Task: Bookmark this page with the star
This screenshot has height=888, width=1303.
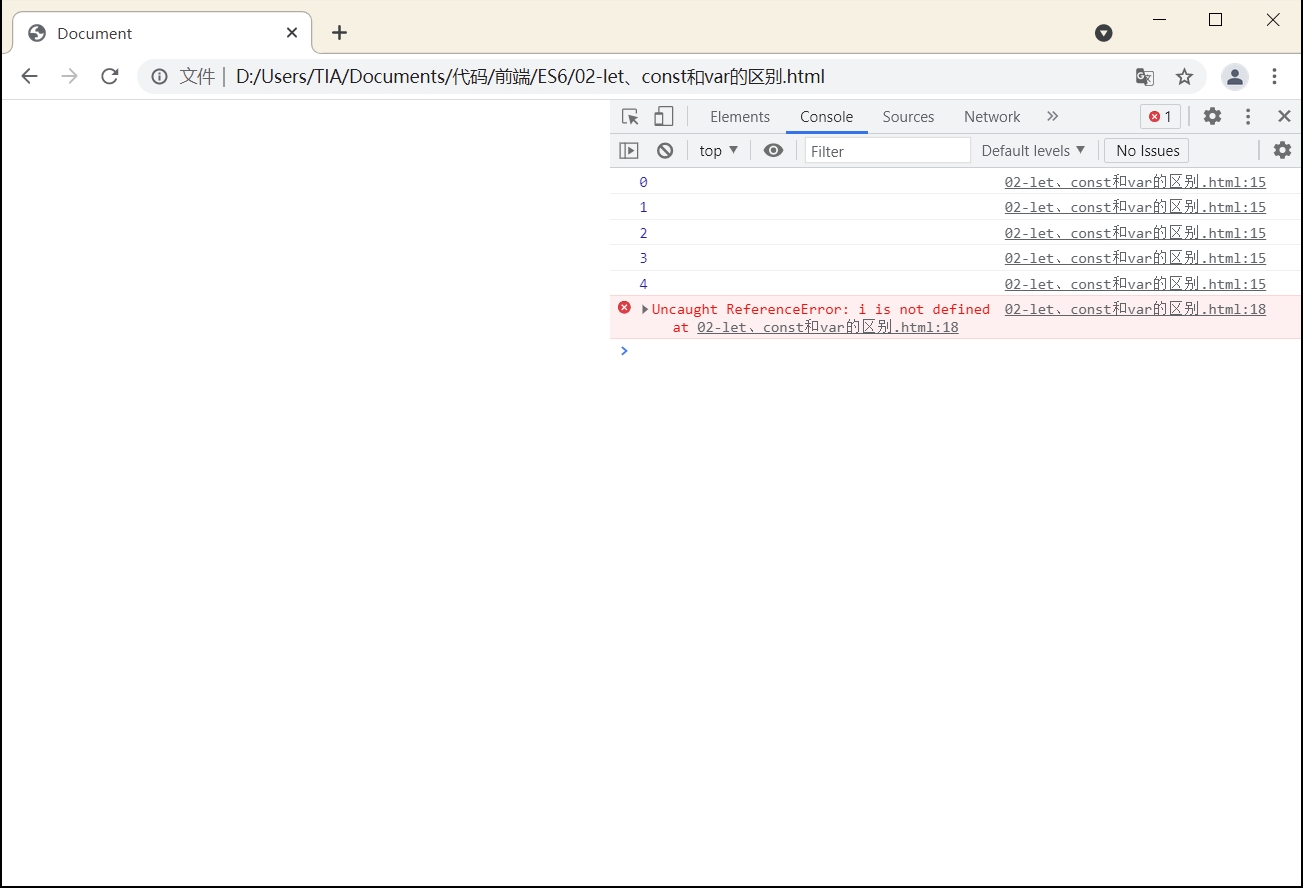Action: (x=1185, y=77)
